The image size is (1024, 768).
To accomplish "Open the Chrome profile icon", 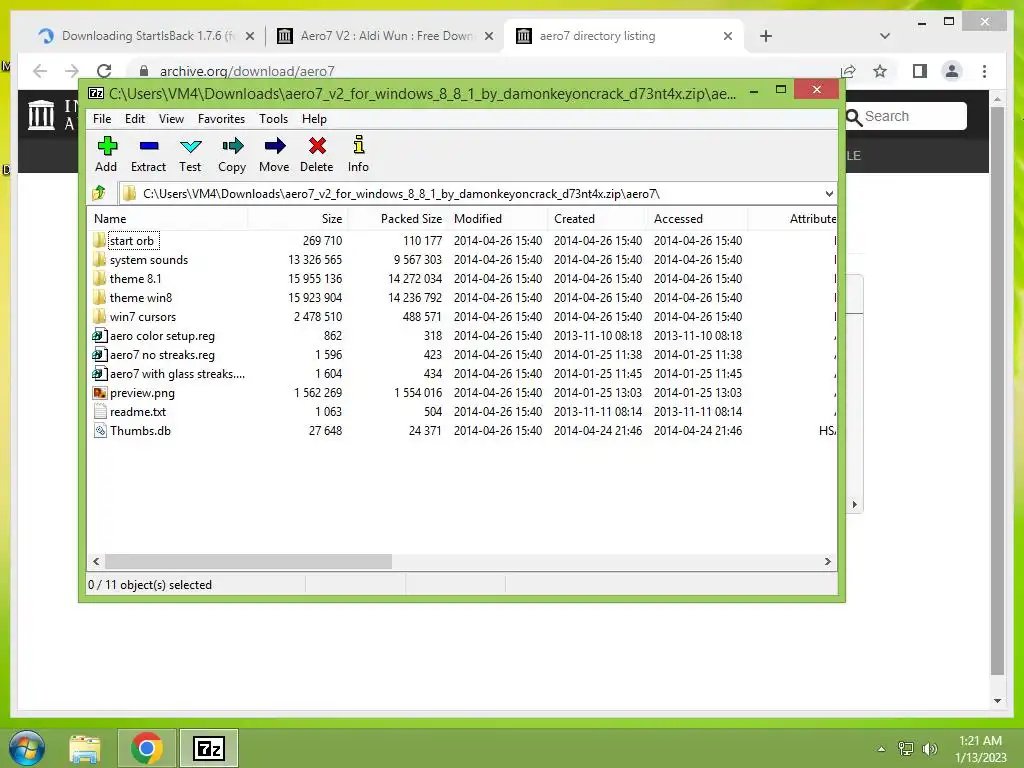I will pos(952,71).
